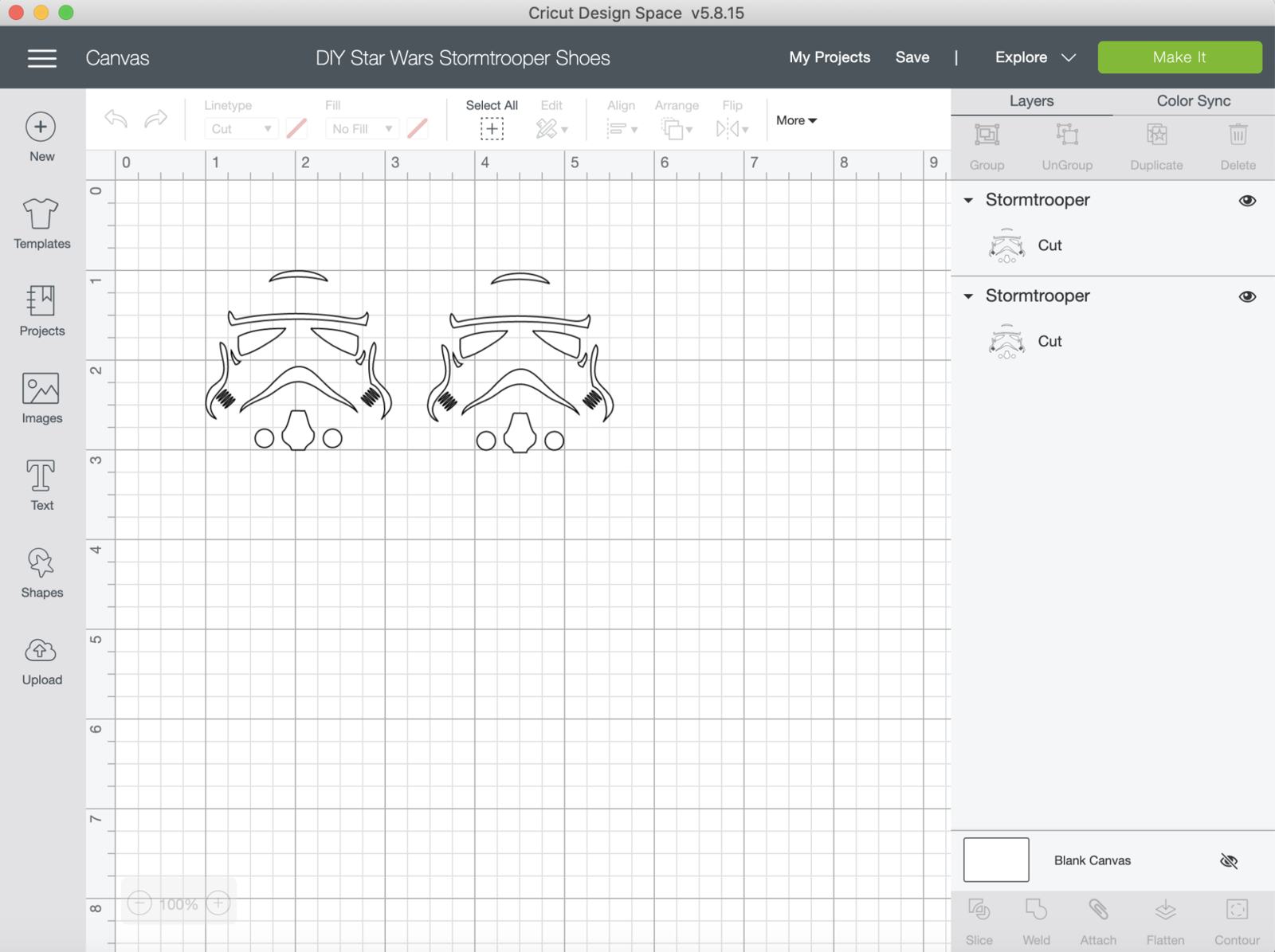Click the zoom in plus button
Screen dimensions: 1275x952
(218, 903)
